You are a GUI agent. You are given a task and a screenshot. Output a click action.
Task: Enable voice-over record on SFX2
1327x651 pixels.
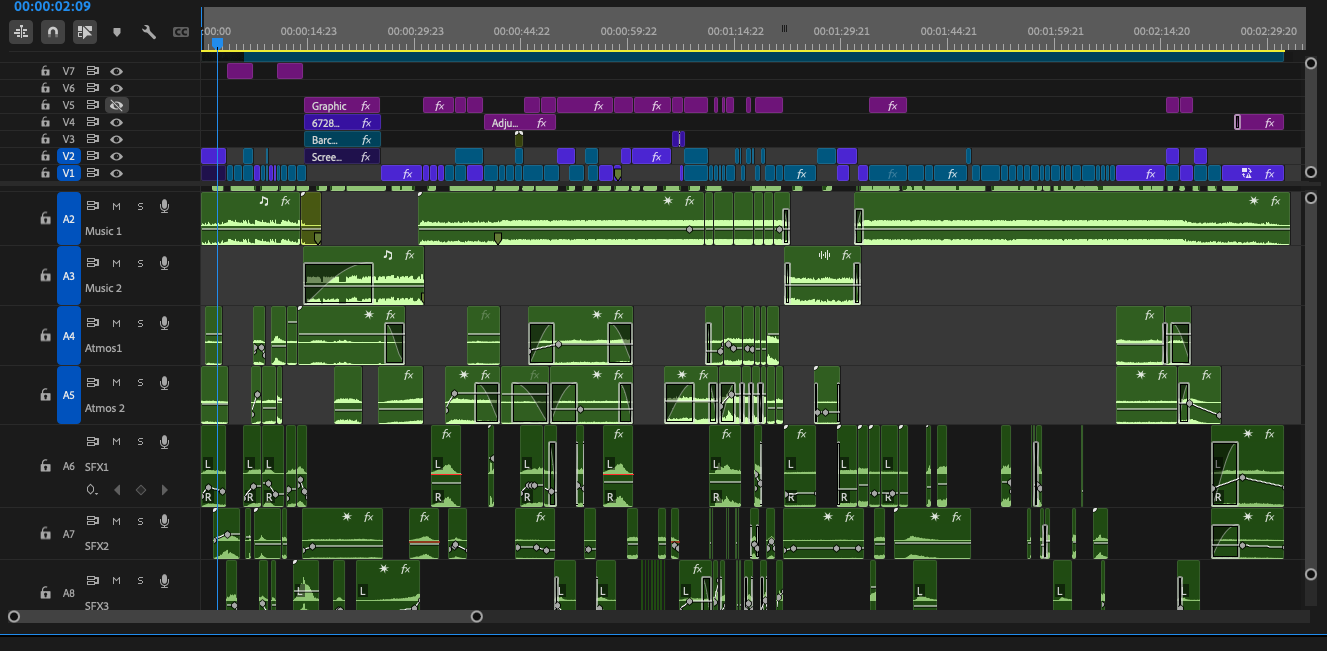[164, 520]
